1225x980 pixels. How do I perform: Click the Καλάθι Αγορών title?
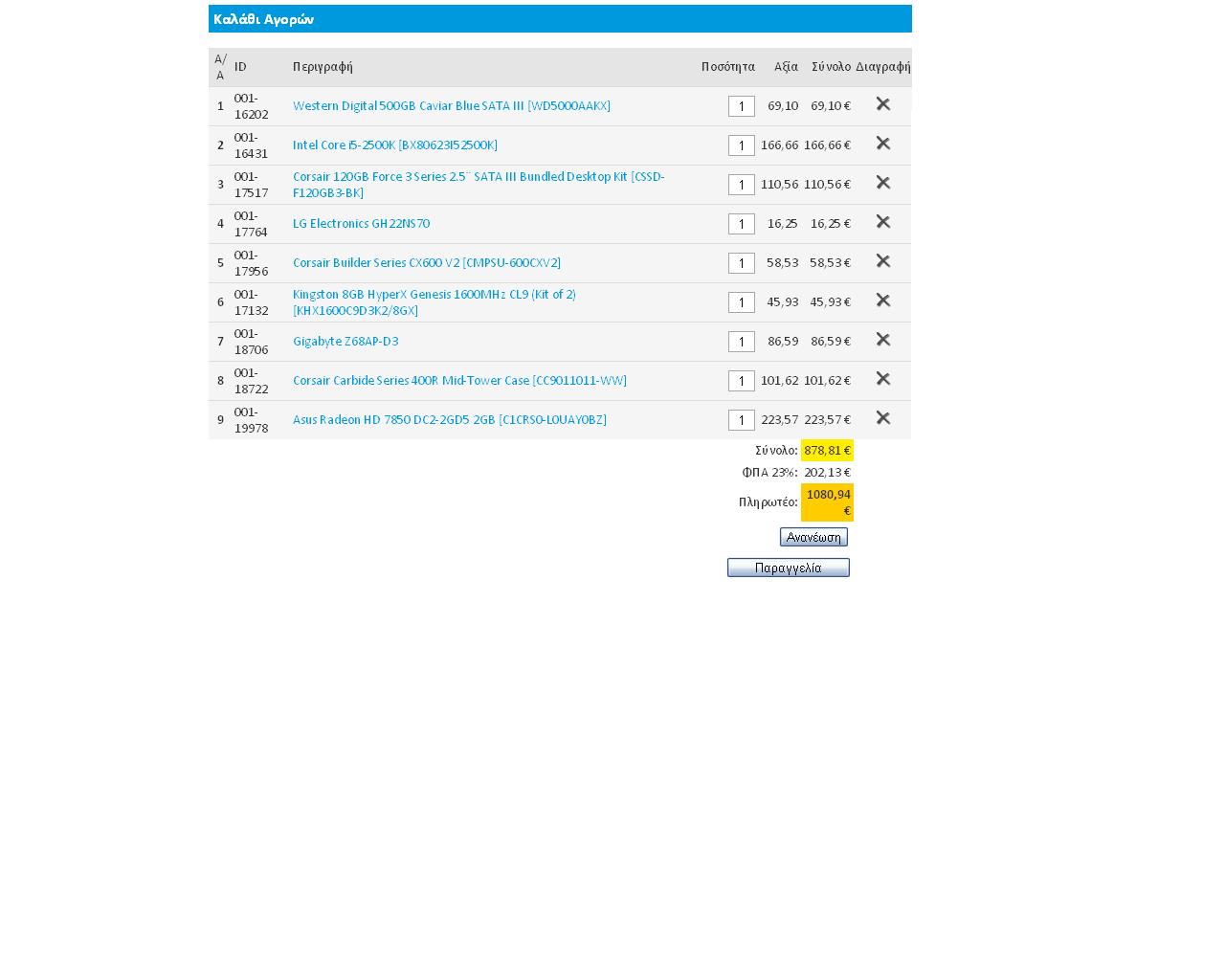tap(263, 19)
